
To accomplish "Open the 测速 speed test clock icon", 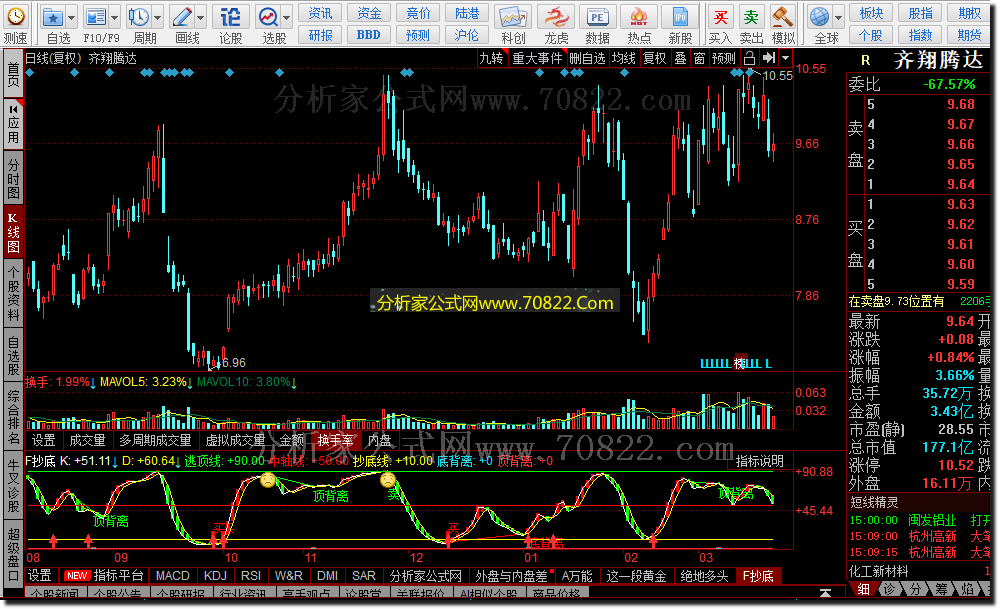I will (x=15, y=17).
